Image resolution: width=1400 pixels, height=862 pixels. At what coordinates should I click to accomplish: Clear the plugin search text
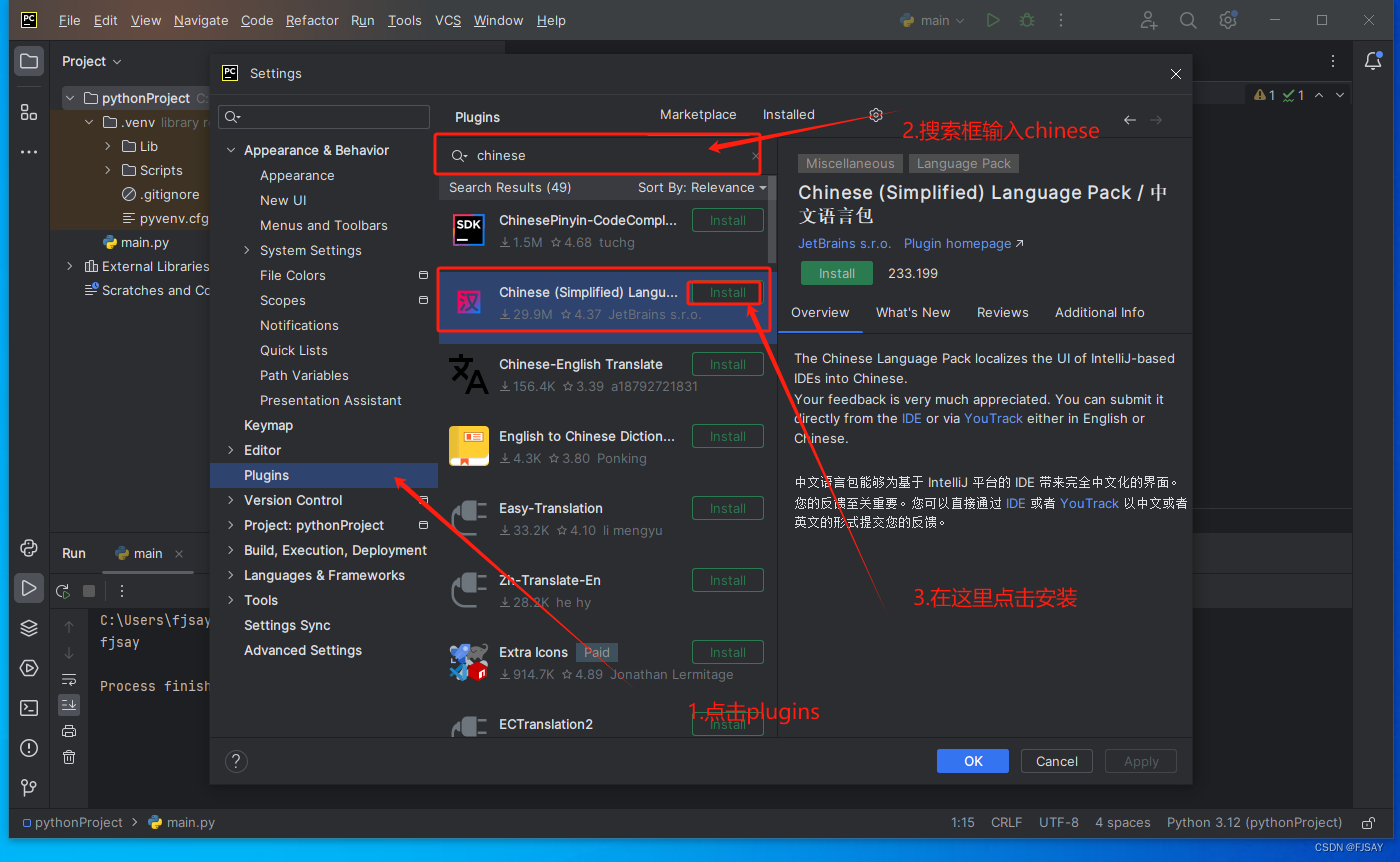(x=755, y=156)
